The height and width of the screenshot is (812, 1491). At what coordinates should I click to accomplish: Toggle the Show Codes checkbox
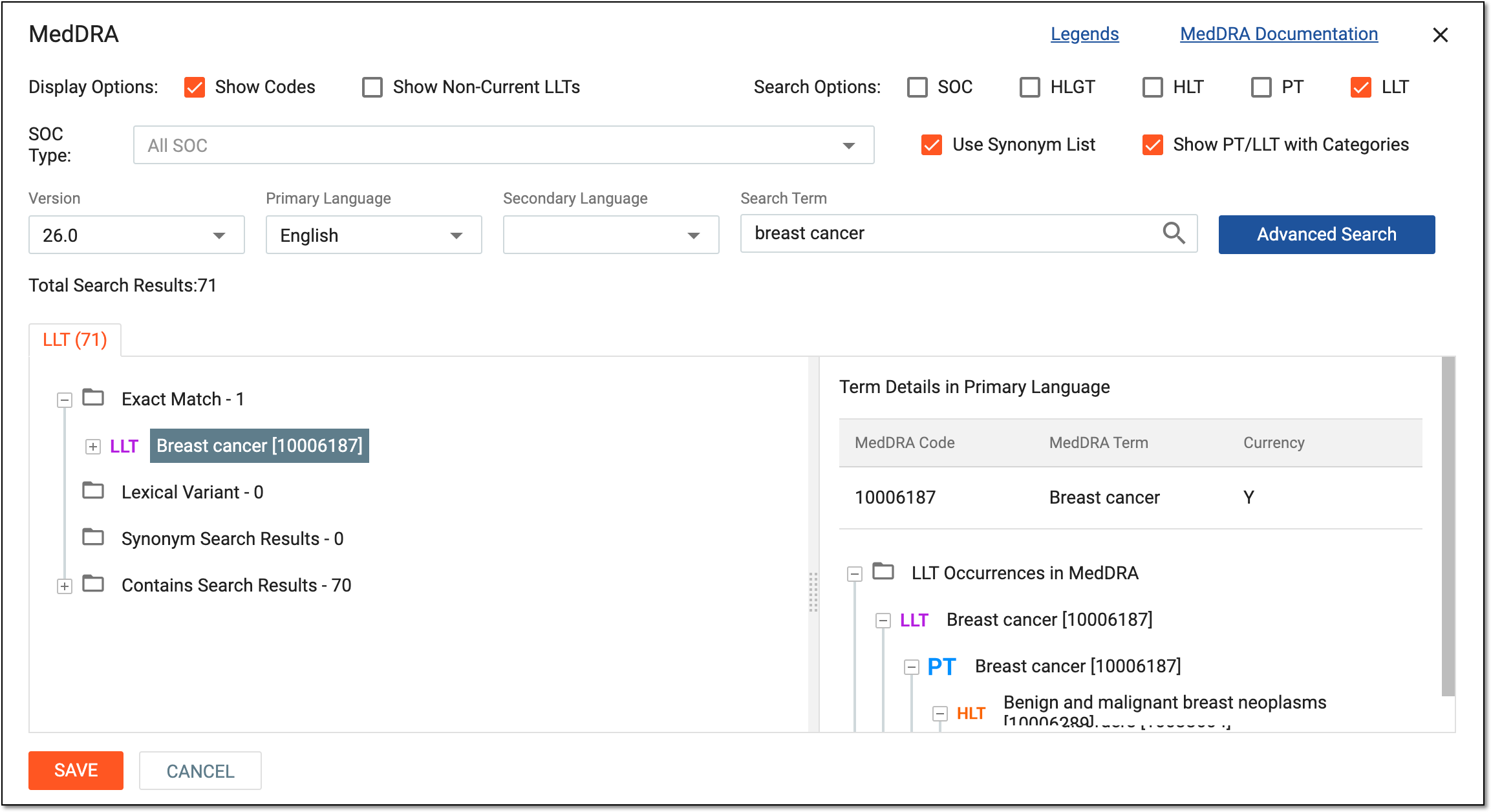pos(195,87)
